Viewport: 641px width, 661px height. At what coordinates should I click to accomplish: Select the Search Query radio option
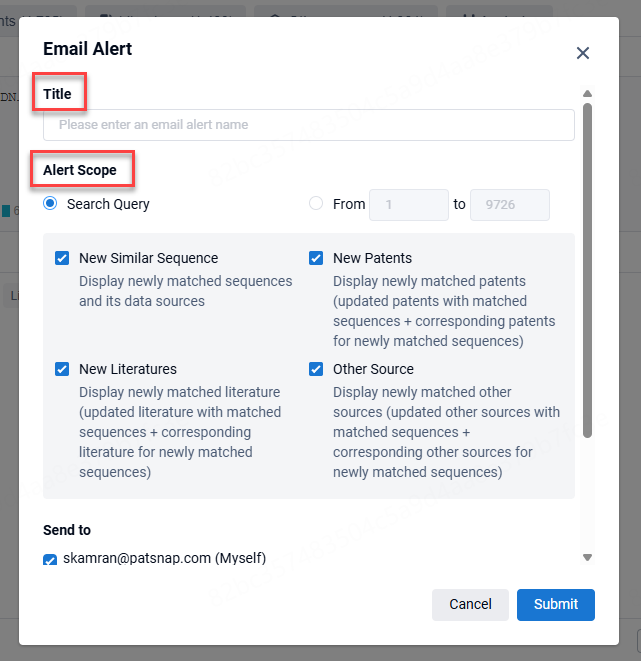[x=50, y=204]
